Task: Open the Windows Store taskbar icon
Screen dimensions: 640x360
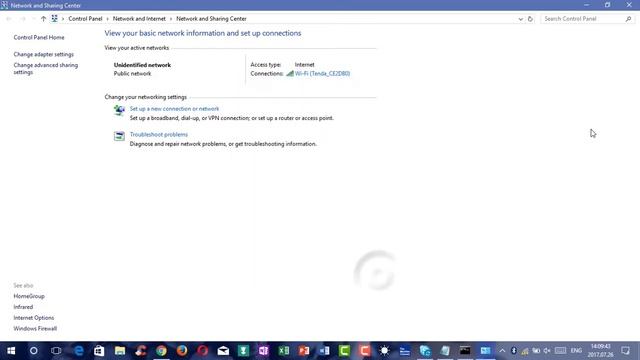Action: (x=99, y=351)
